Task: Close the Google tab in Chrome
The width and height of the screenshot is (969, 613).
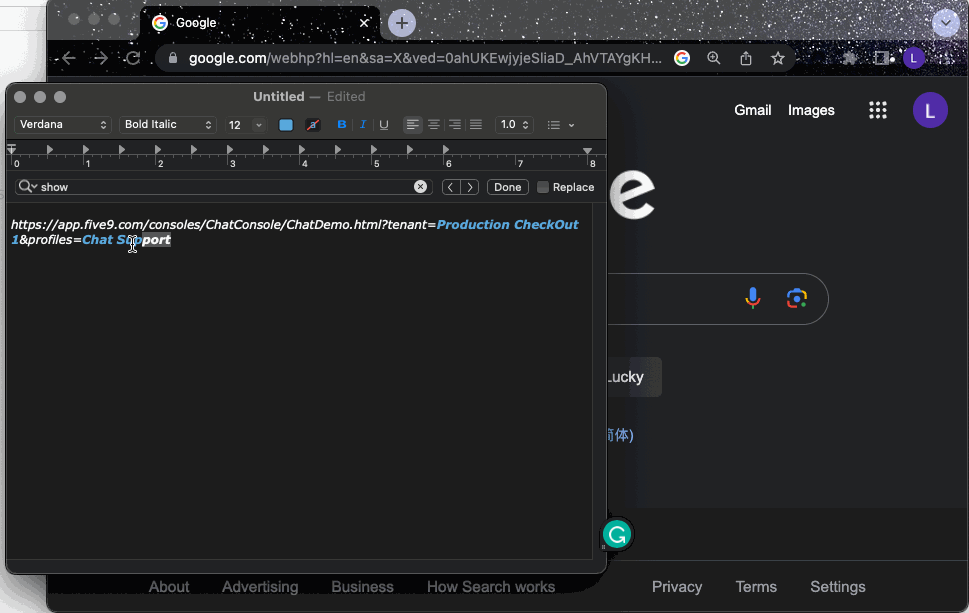Action: 364,23
